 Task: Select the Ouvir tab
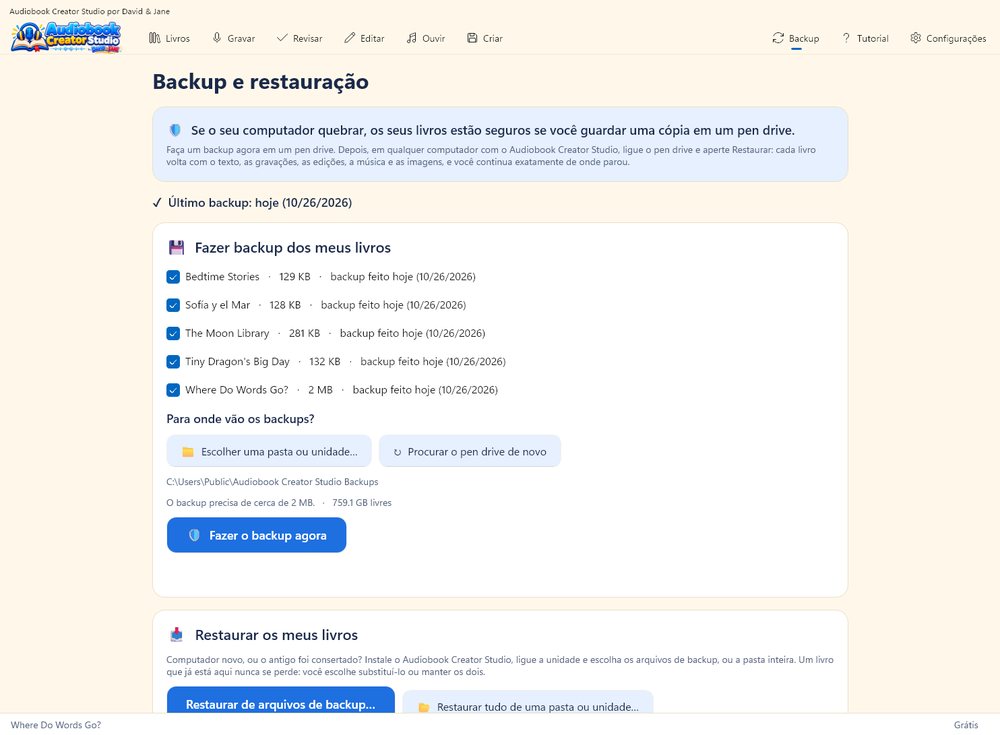(x=426, y=38)
